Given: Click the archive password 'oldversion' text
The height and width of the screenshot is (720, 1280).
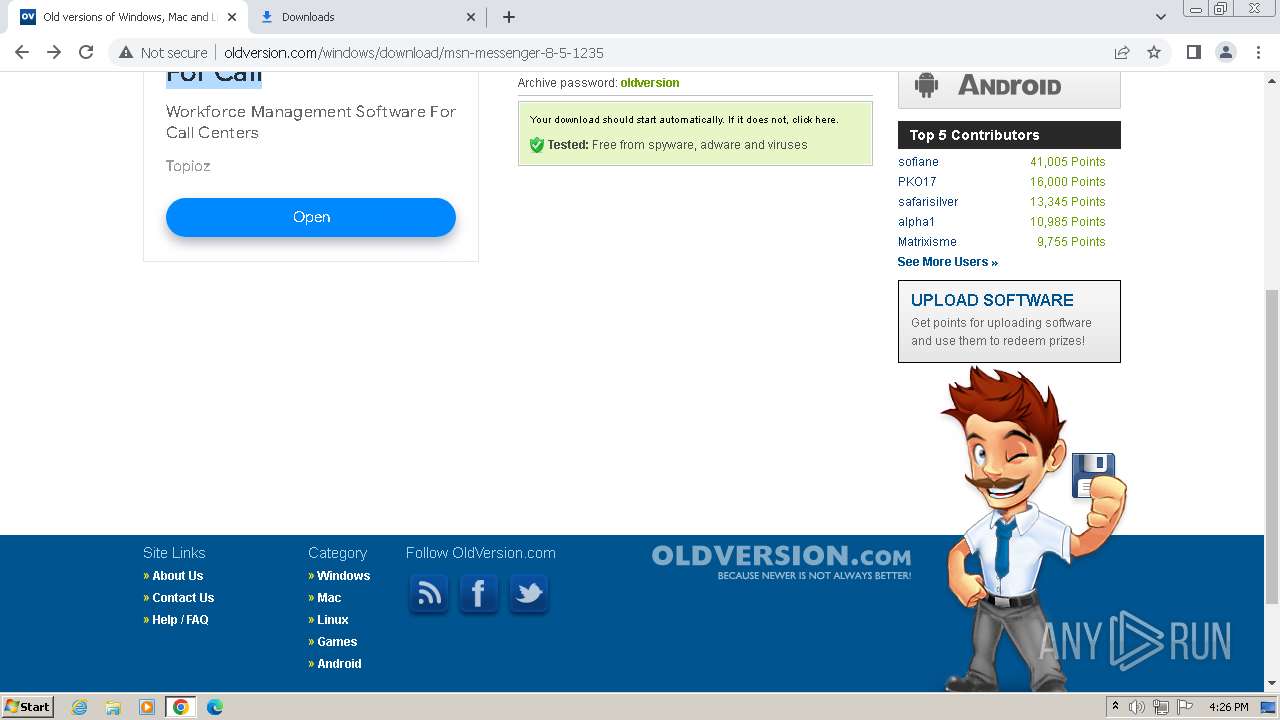Looking at the screenshot, I should tap(649, 83).
